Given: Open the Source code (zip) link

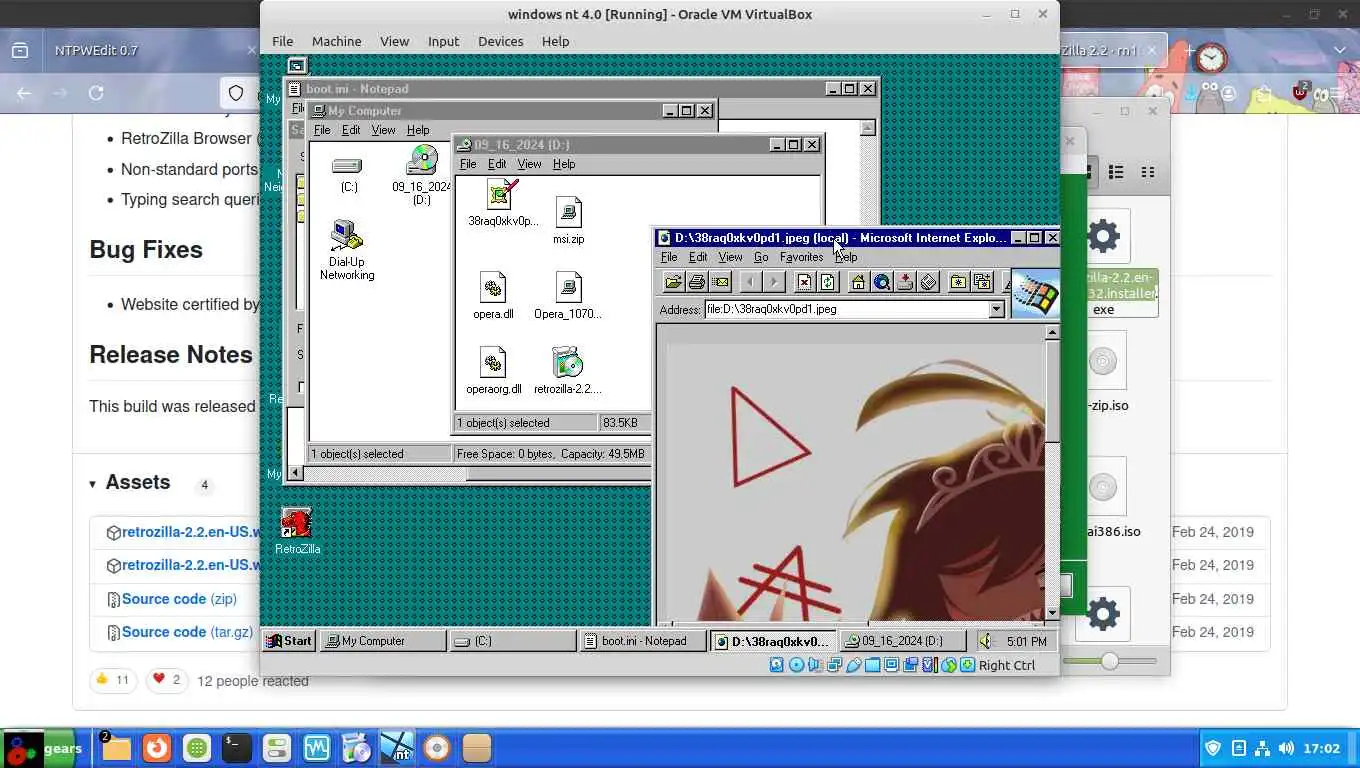Looking at the screenshot, I should [179, 599].
